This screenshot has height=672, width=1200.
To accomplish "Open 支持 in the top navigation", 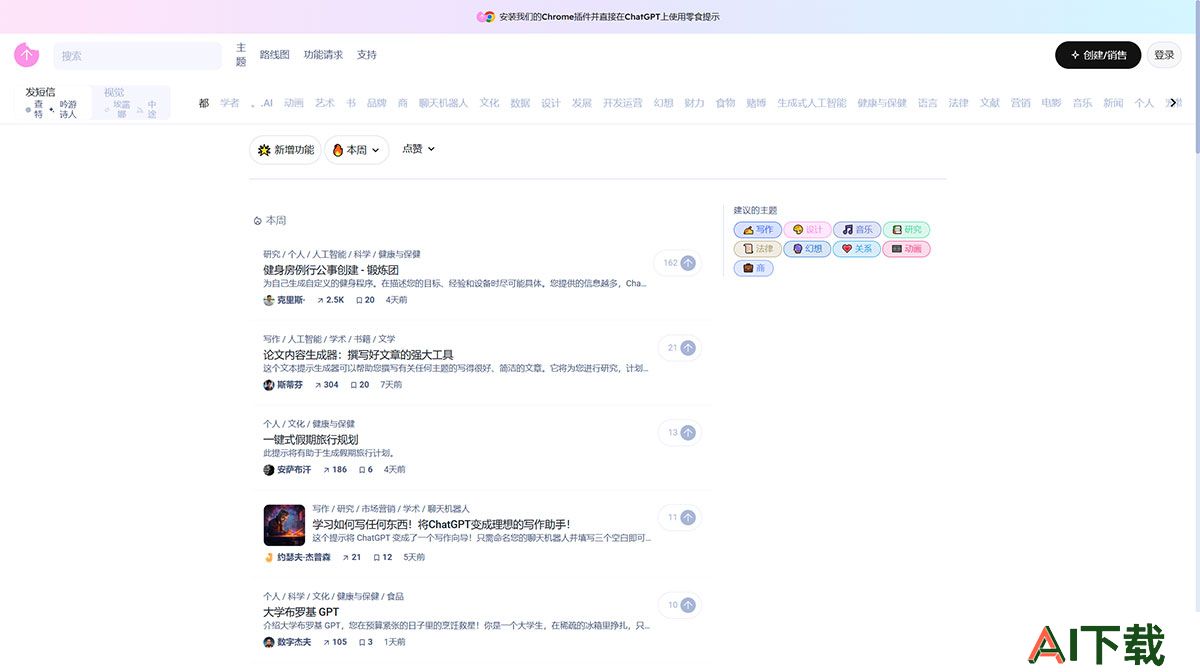I will click(367, 55).
